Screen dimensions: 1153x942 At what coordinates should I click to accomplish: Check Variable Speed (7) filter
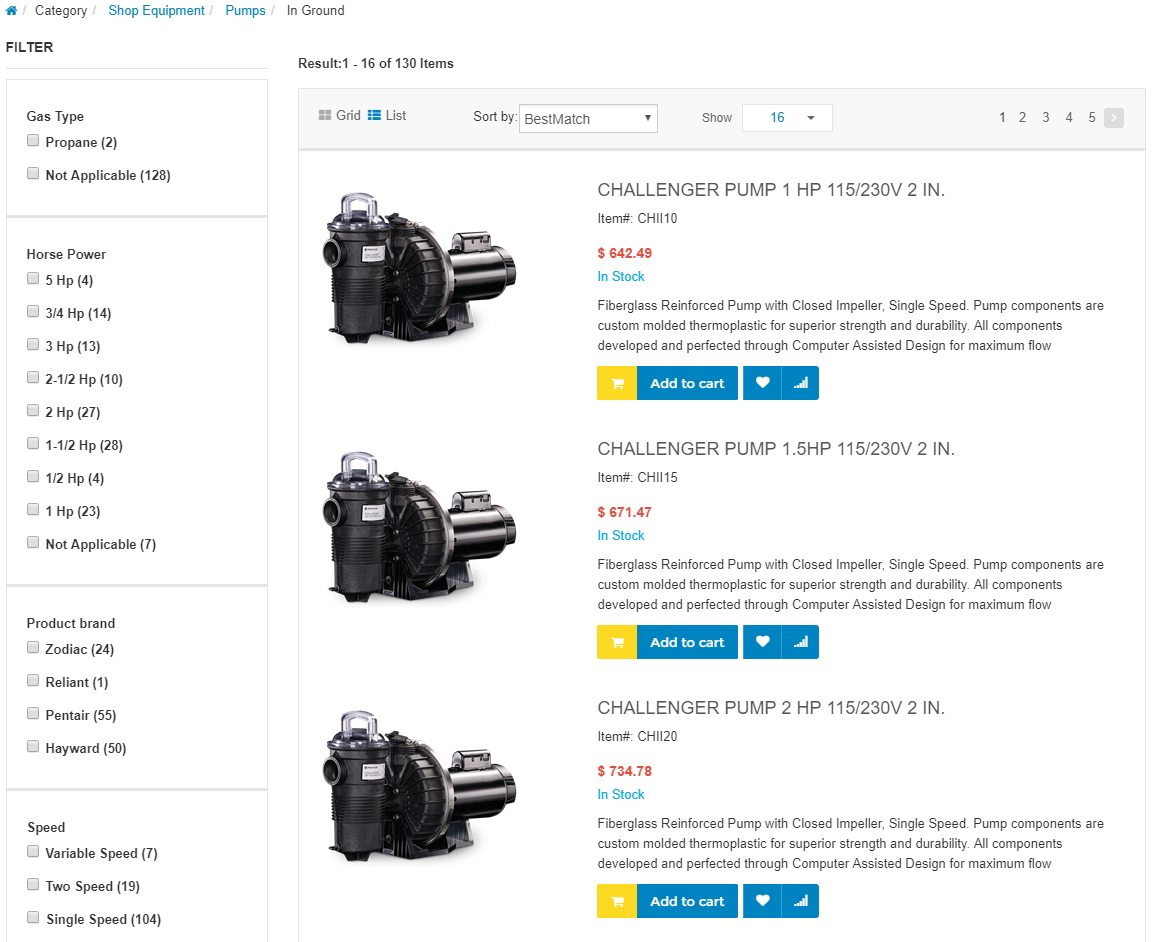(x=33, y=852)
